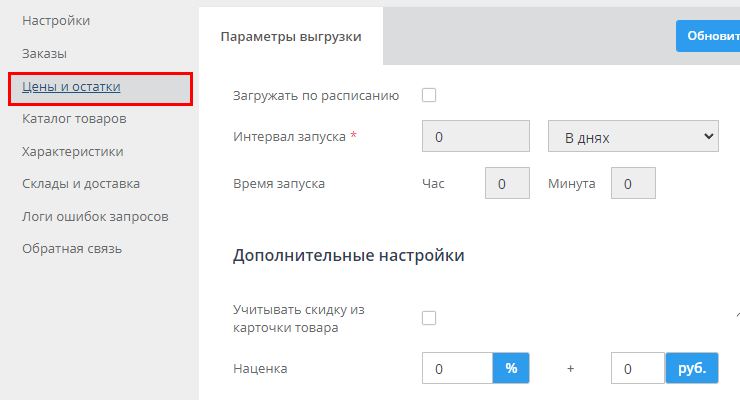Tick Учитывать скидку из карточки товара
The height and width of the screenshot is (400, 740).
pyautogui.click(x=429, y=318)
